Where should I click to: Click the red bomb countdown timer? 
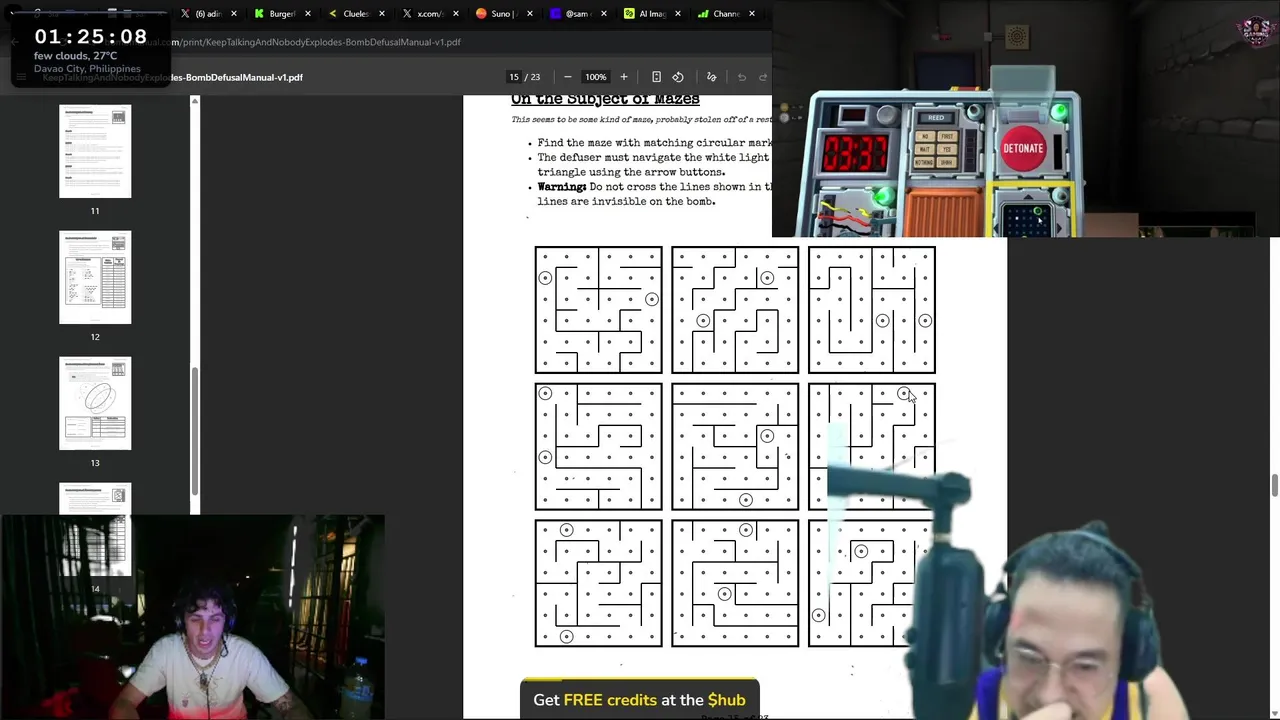coord(855,154)
